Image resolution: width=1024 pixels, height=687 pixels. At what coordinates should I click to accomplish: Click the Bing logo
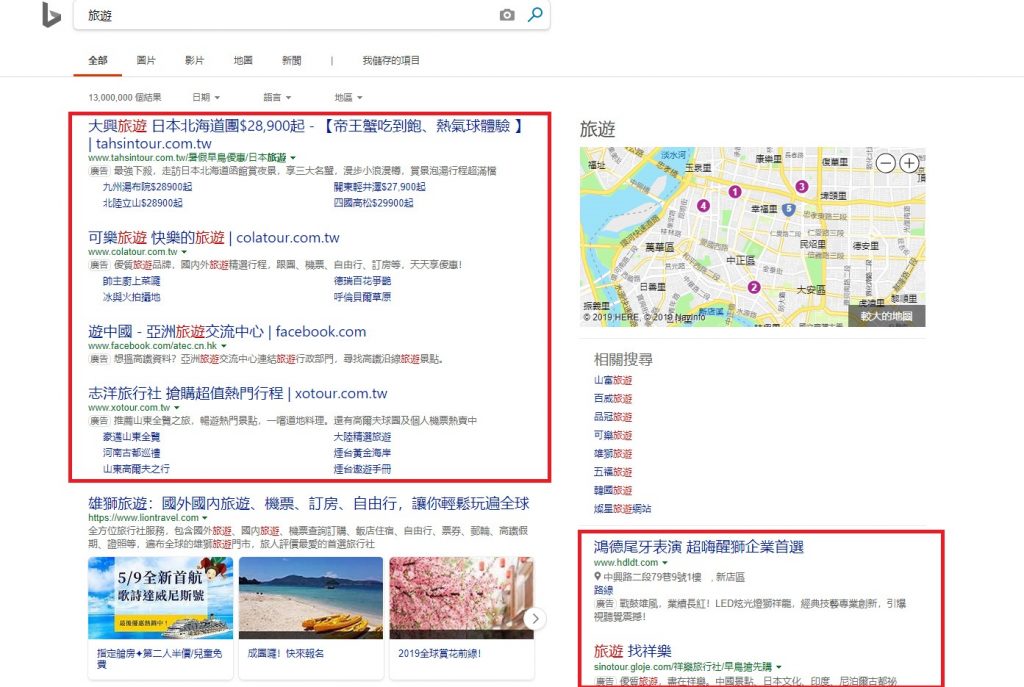[51, 15]
